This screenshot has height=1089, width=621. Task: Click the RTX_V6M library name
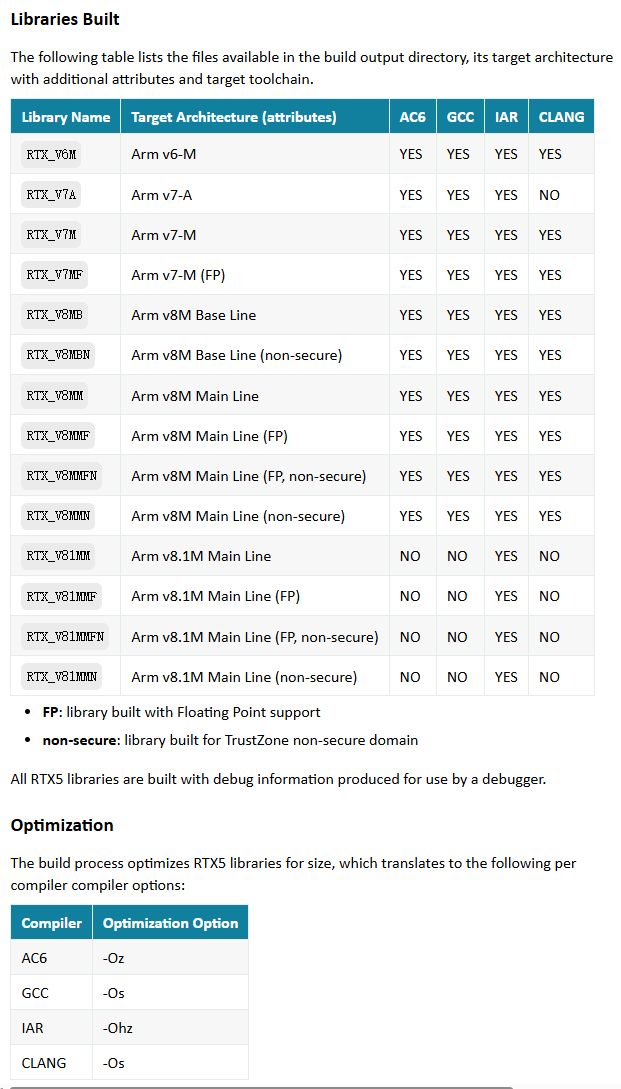point(51,154)
